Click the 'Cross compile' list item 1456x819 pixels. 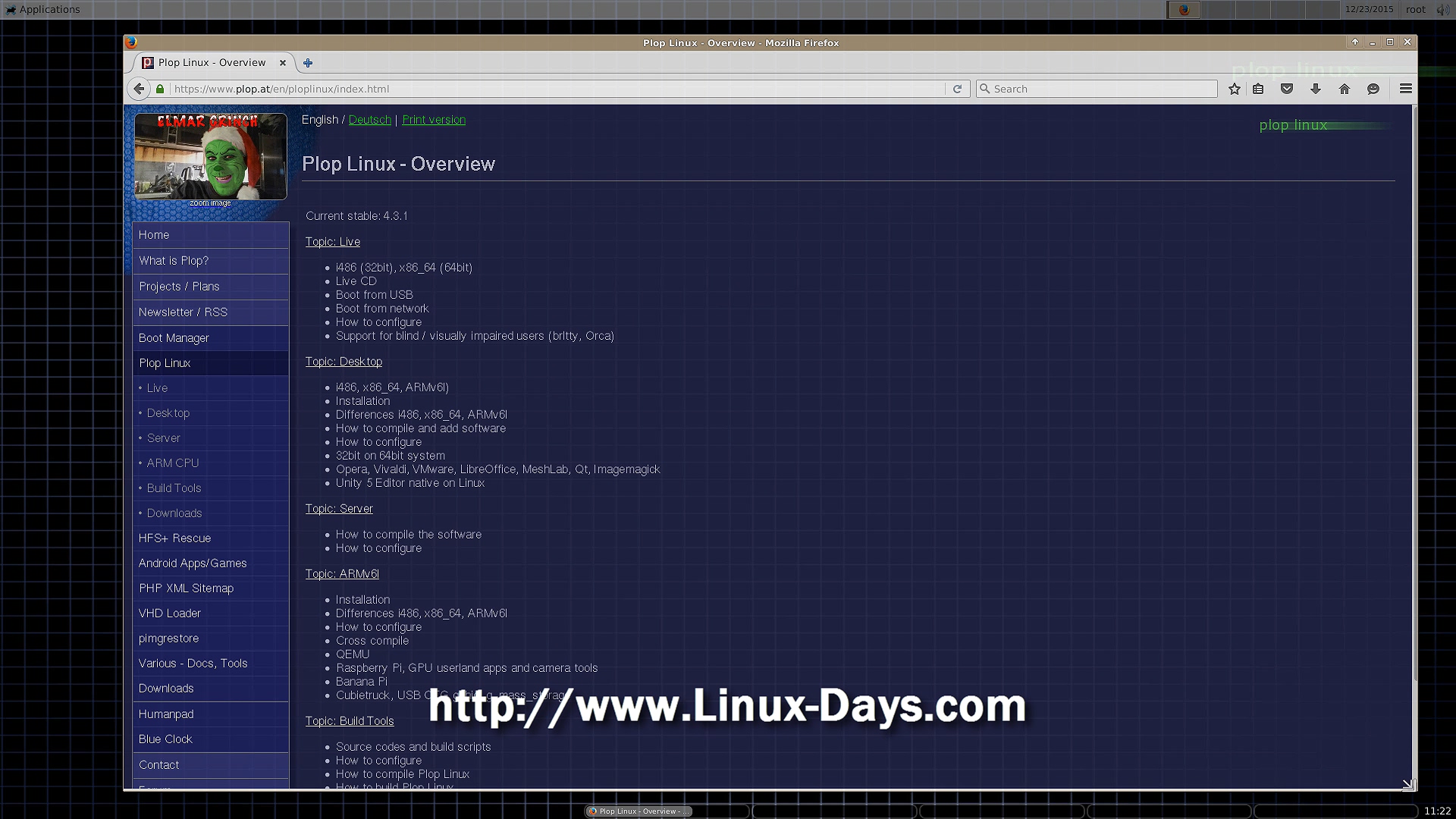pos(372,641)
